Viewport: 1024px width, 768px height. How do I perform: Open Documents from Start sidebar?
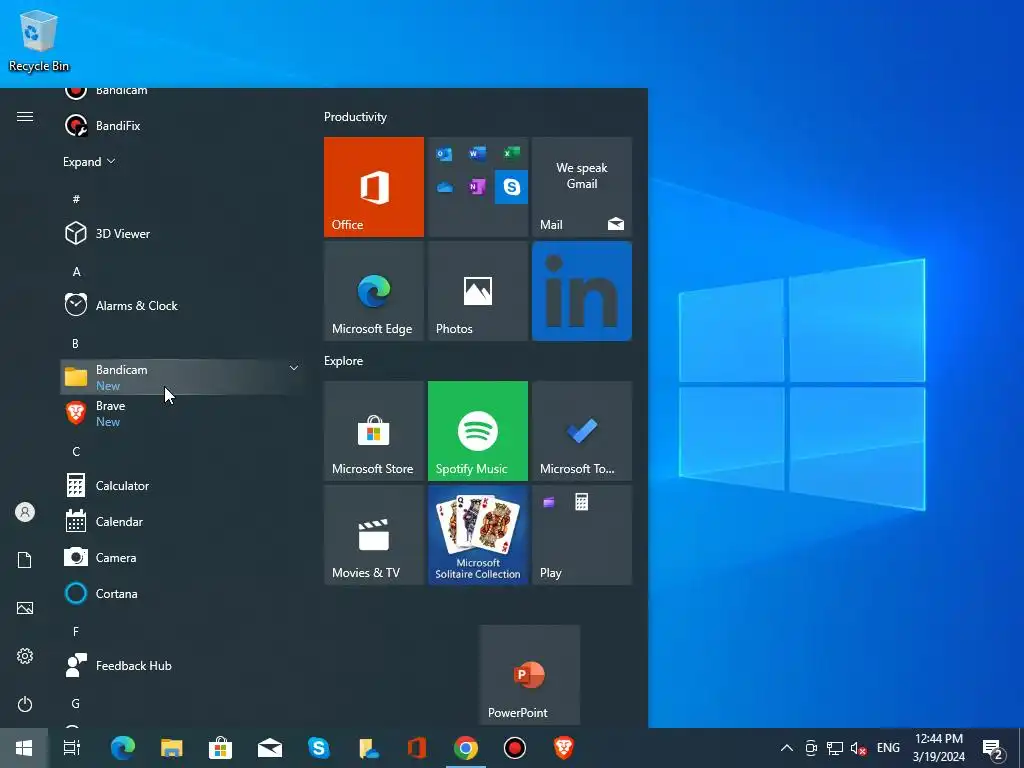[x=25, y=560]
